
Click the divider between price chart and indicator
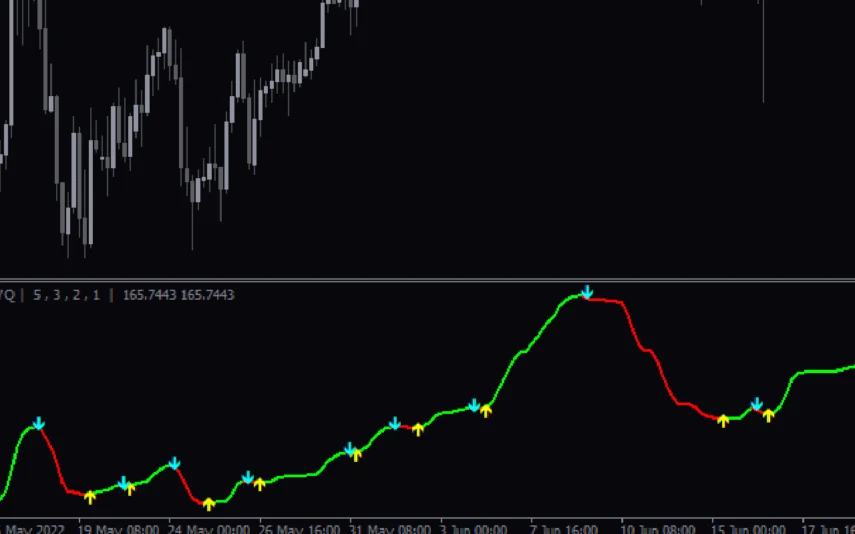(427, 279)
